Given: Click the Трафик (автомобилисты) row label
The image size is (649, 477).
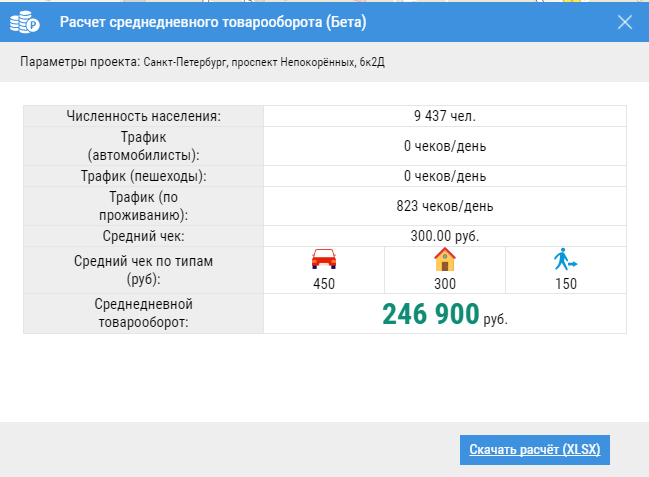Looking at the screenshot, I should pos(143,146).
